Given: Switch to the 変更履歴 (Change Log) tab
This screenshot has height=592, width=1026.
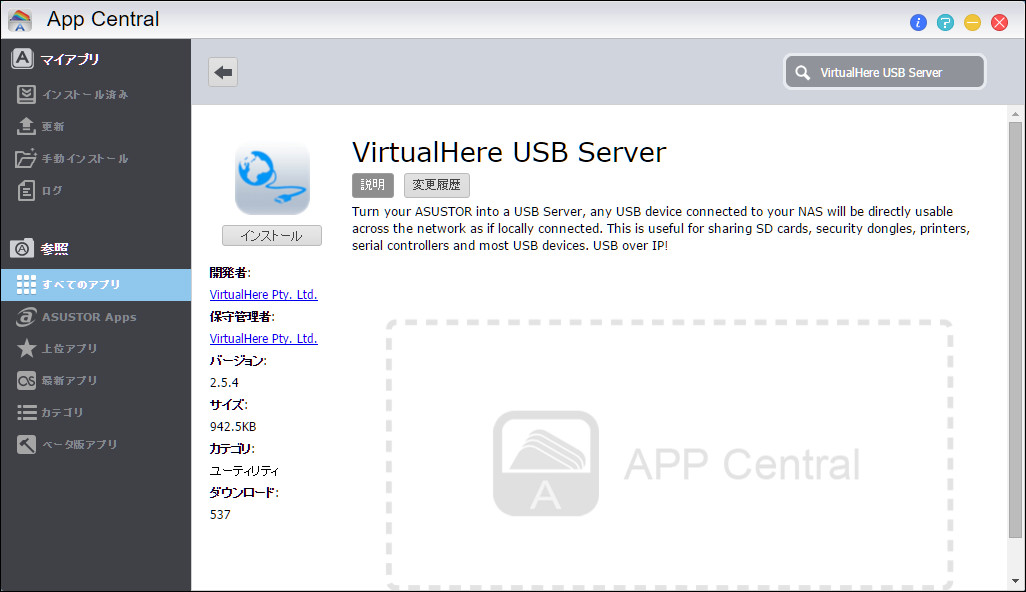Looking at the screenshot, I should 436,184.
